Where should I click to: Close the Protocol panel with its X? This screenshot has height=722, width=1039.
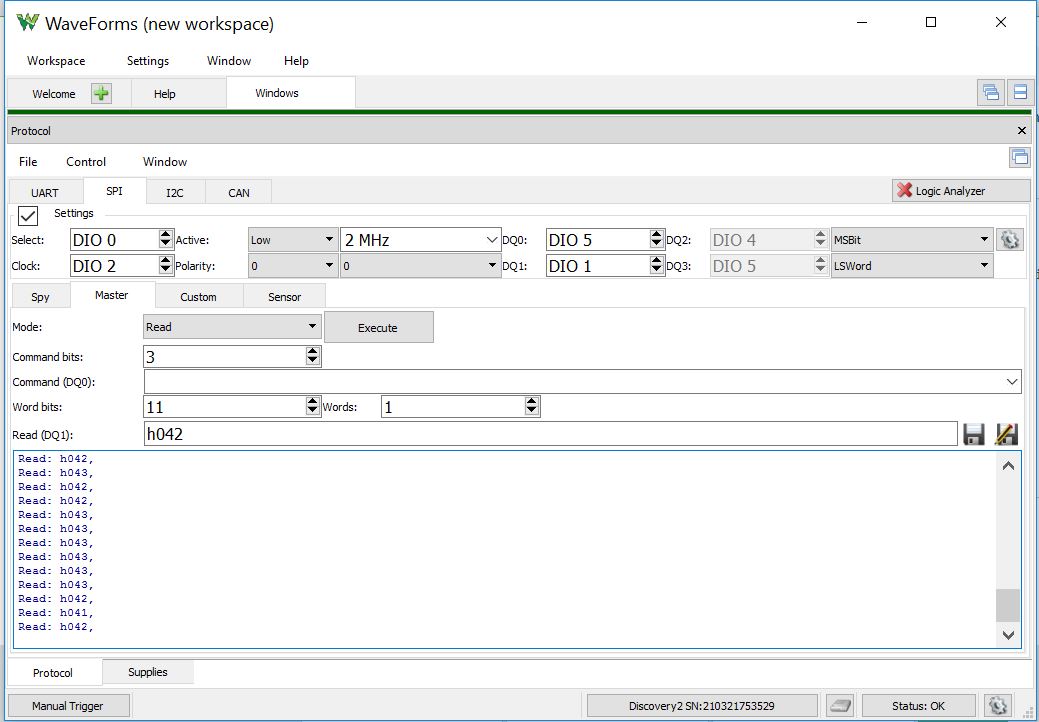tap(1021, 130)
